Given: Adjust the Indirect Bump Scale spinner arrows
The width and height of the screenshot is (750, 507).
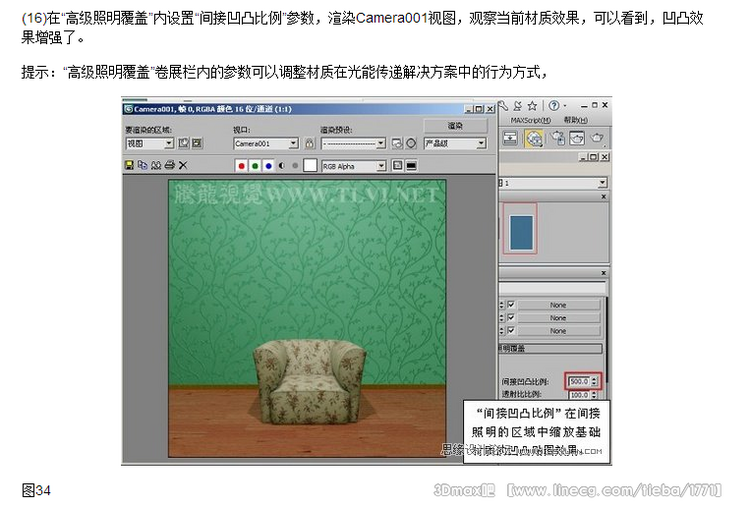Looking at the screenshot, I should pos(595,381).
